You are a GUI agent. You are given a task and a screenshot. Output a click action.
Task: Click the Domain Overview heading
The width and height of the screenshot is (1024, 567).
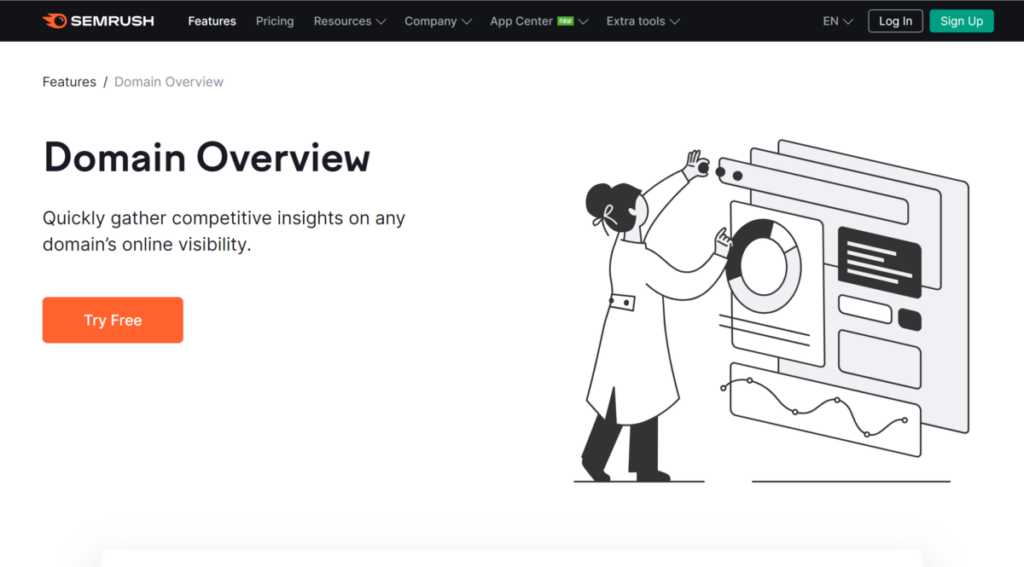pyautogui.click(x=206, y=157)
